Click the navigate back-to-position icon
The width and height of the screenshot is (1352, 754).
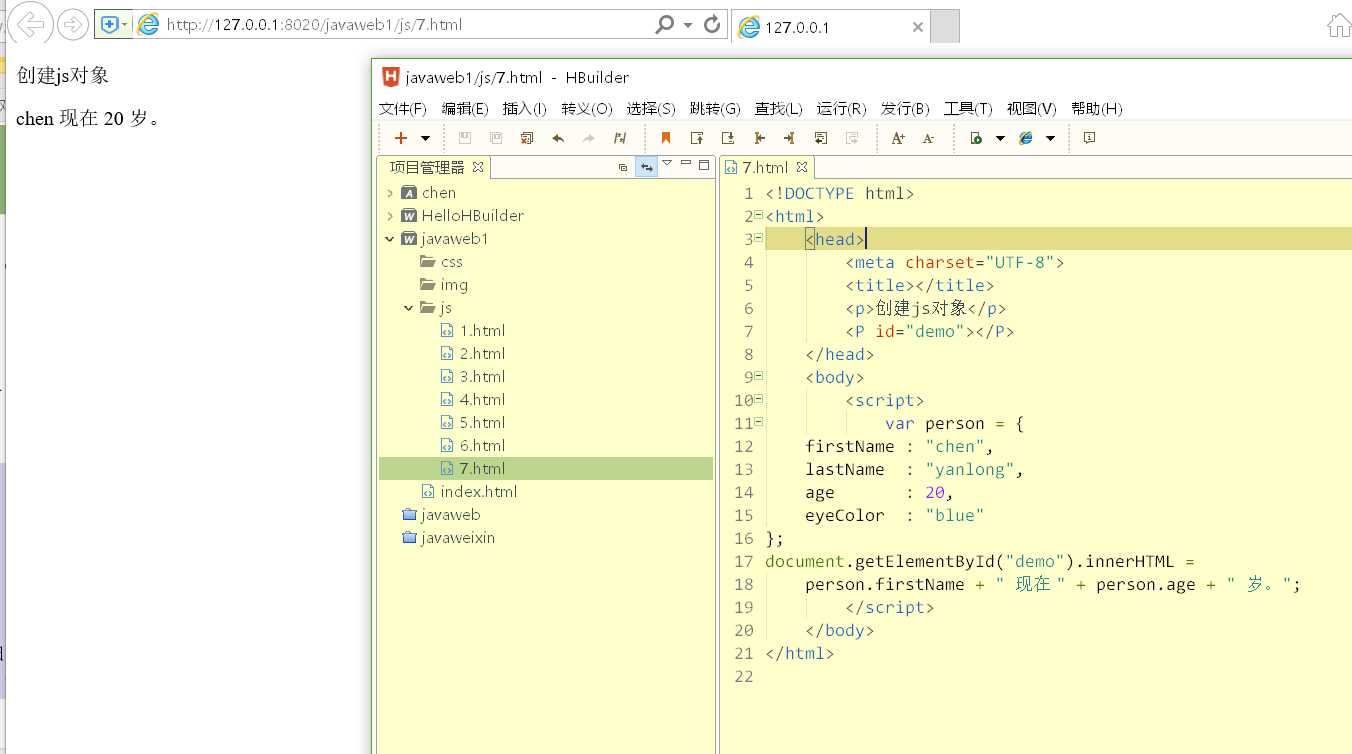(x=759, y=138)
